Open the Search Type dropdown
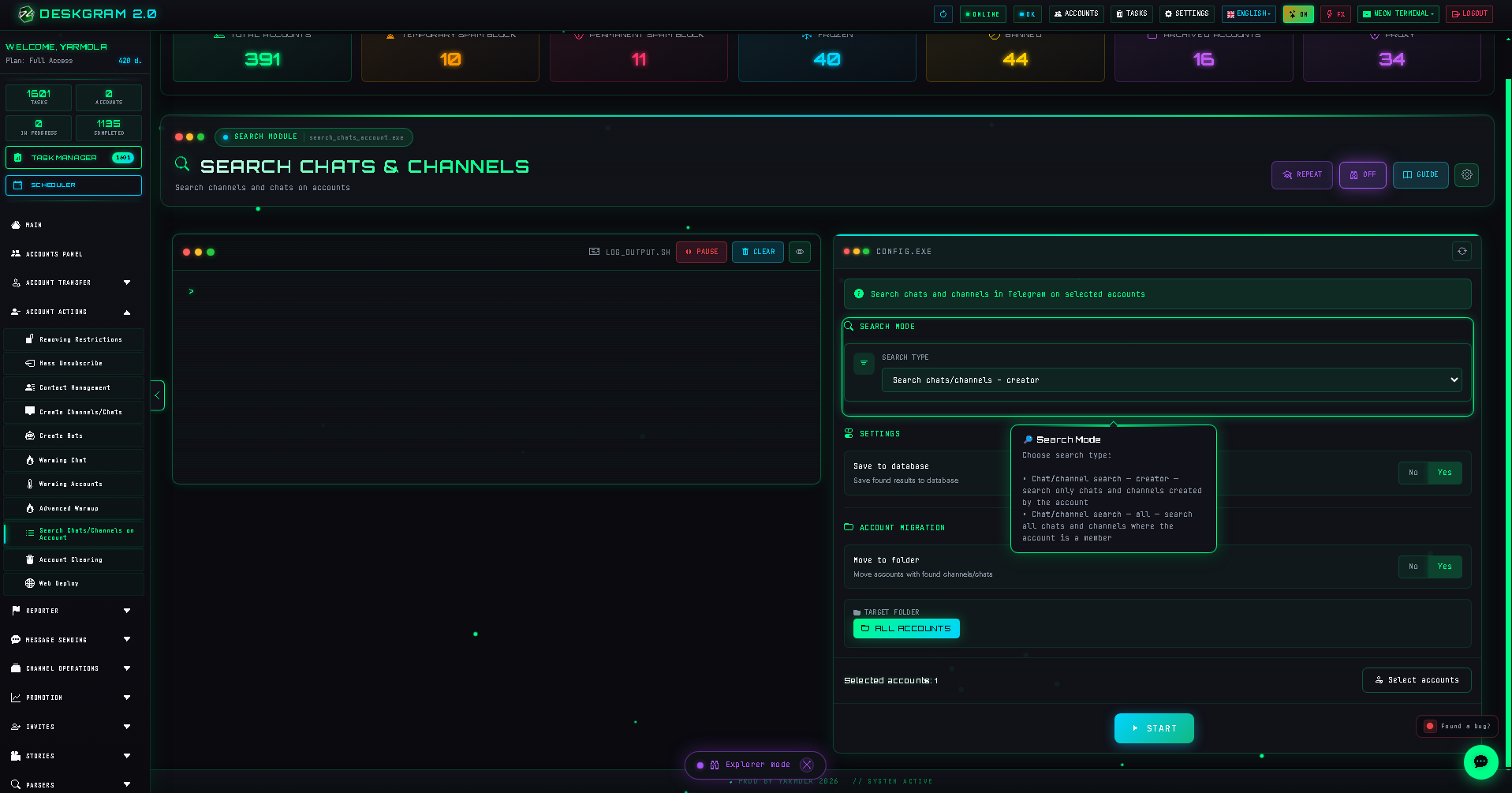 pos(1172,380)
